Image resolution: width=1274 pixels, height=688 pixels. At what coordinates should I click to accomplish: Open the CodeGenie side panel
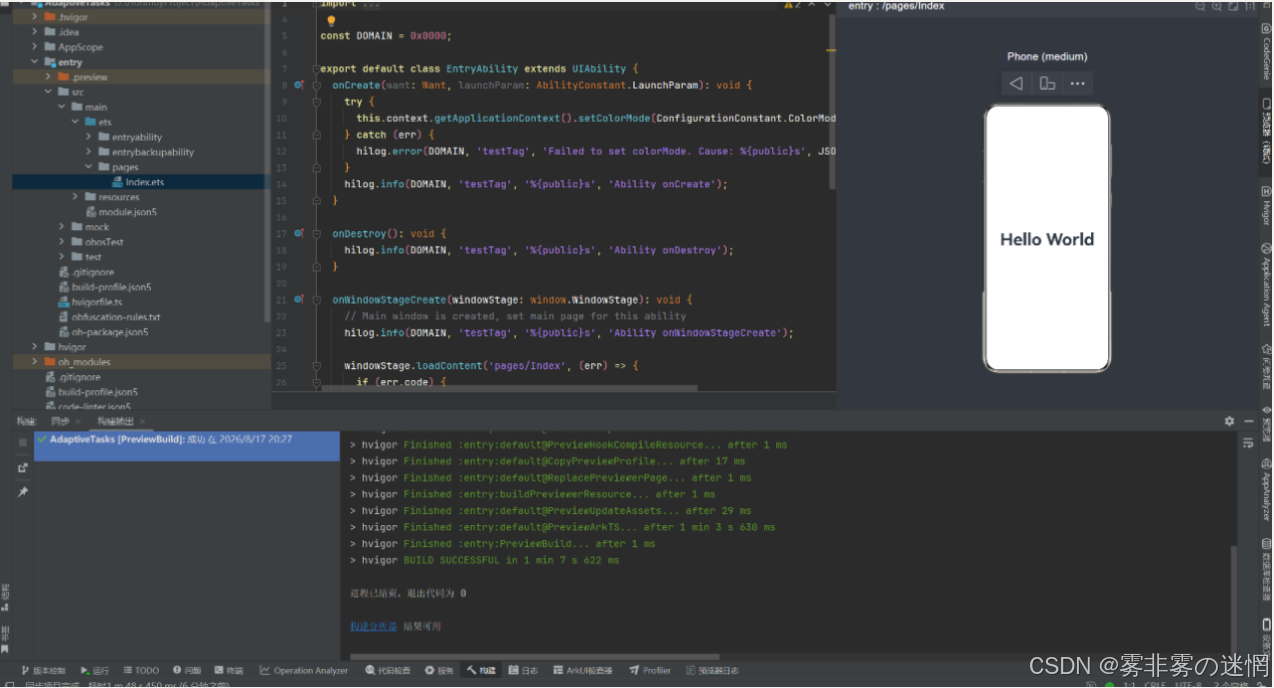click(1266, 52)
